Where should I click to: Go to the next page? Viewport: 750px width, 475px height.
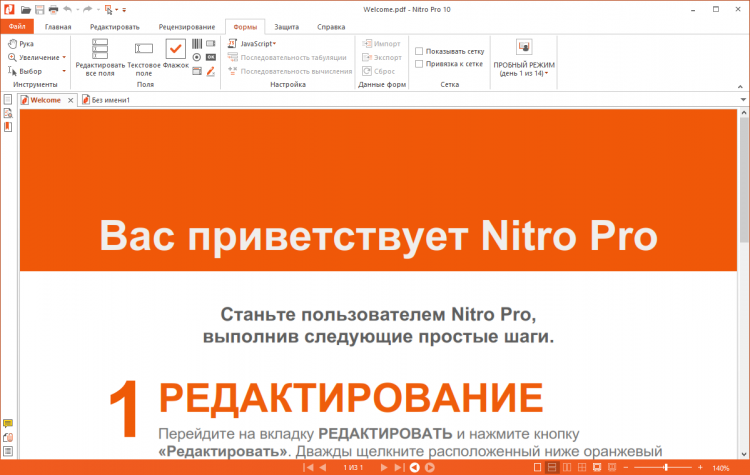click(384, 467)
